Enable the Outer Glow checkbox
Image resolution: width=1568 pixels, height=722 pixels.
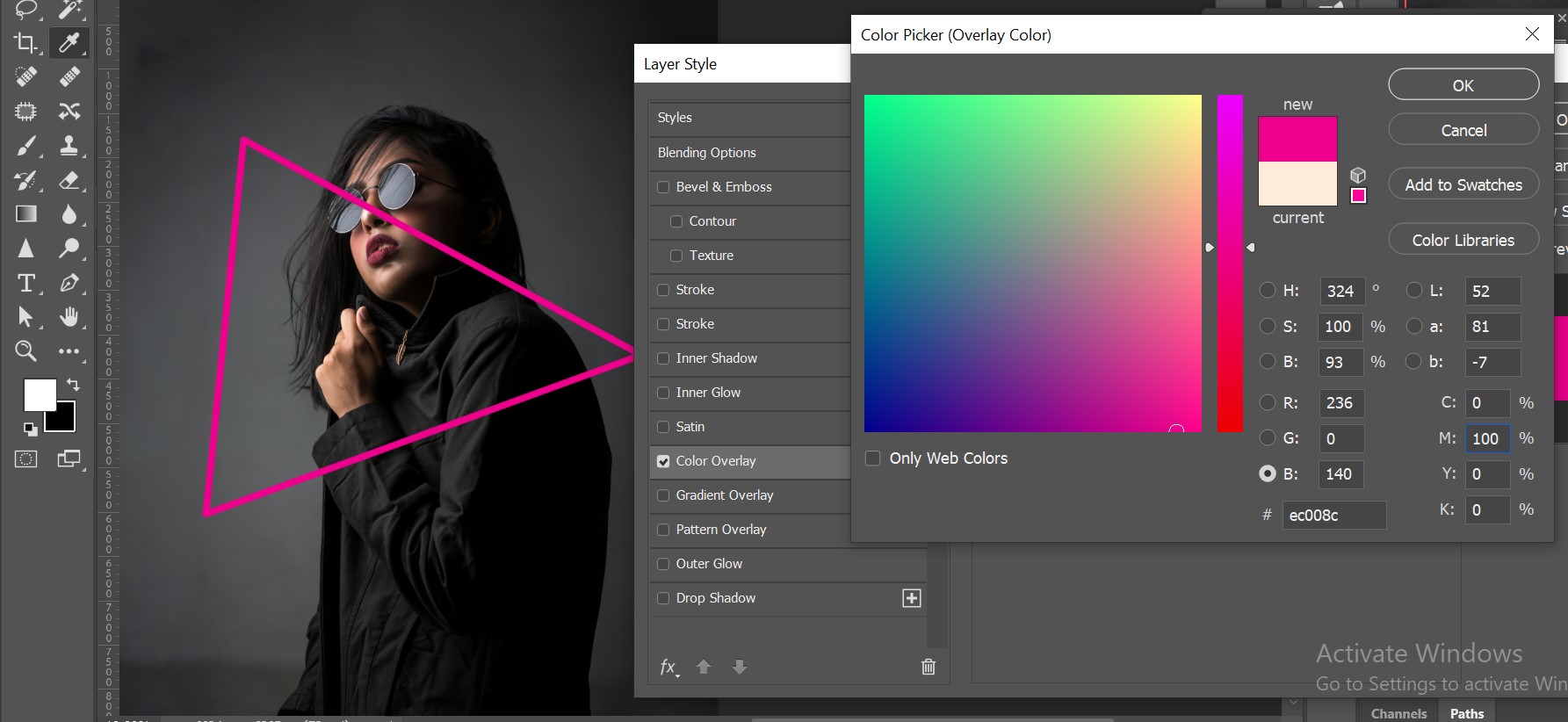pyautogui.click(x=663, y=564)
